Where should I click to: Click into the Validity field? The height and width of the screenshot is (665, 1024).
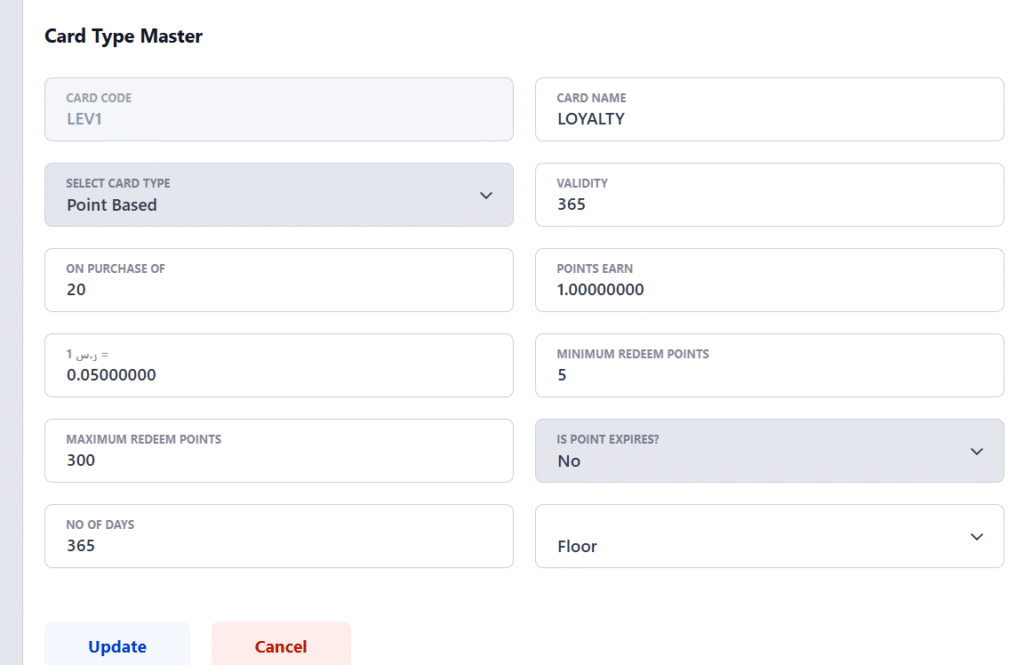click(768, 203)
